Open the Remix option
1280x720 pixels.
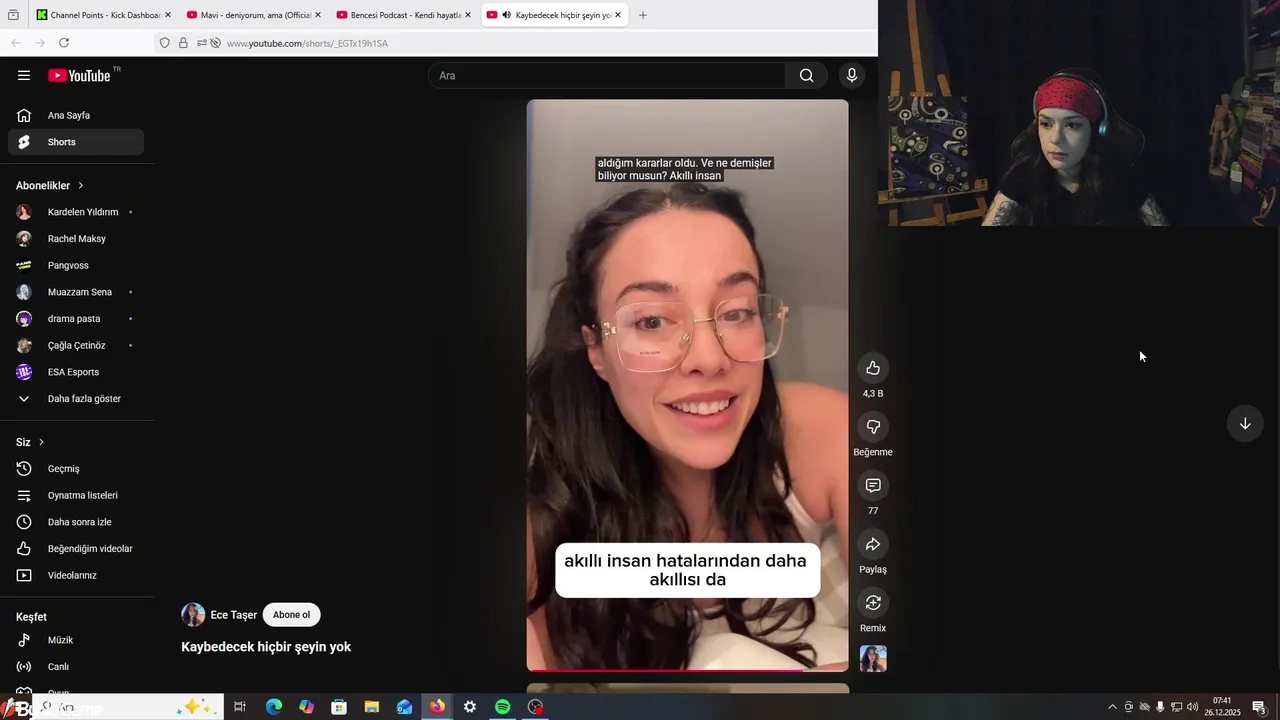(x=873, y=602)
